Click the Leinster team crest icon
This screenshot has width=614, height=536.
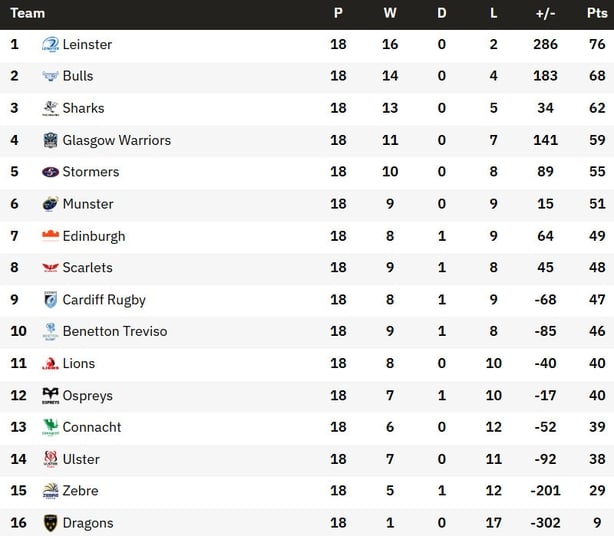pyautogui.click(x=51, y=44)
